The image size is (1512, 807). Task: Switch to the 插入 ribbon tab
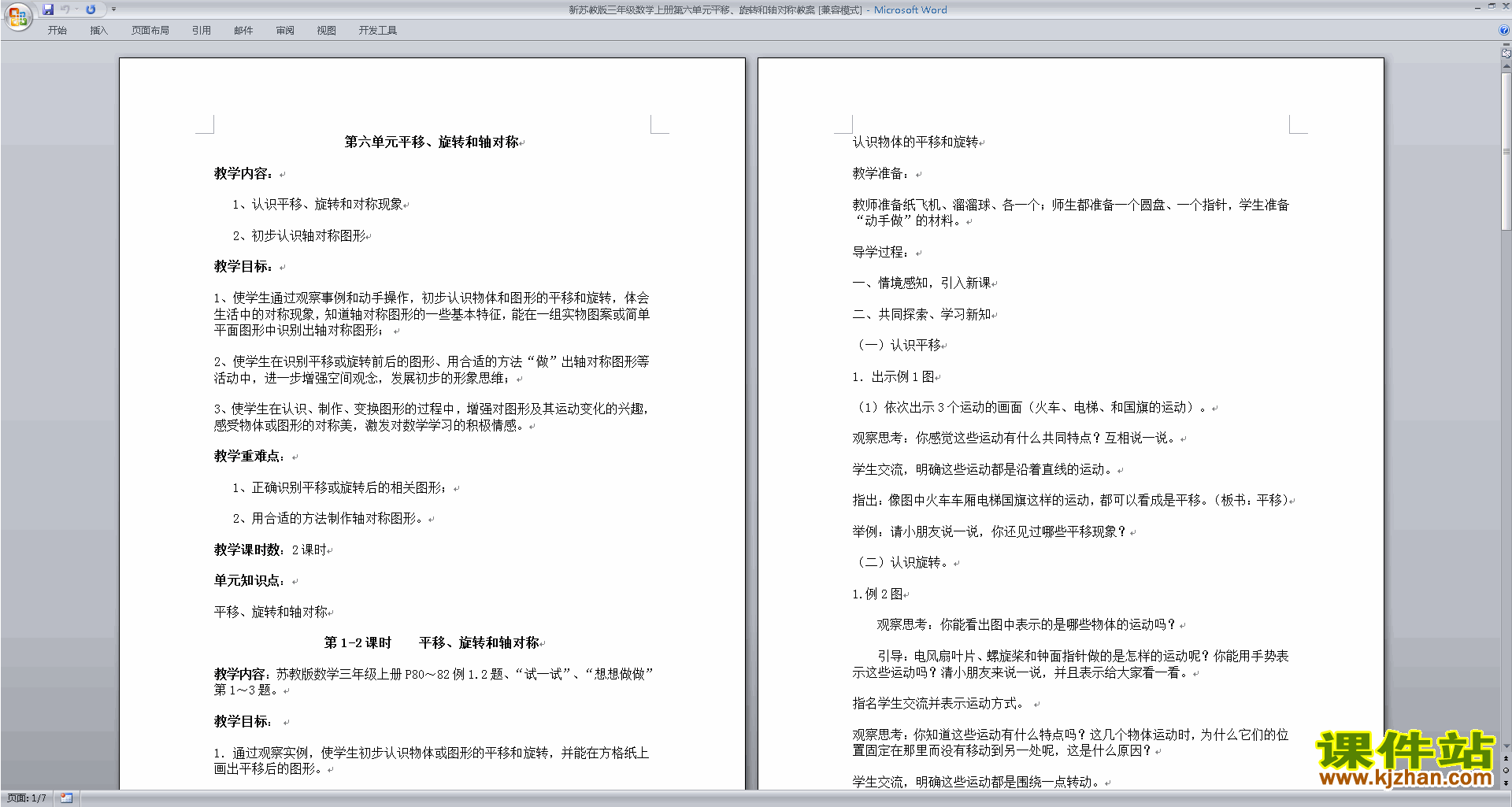pyautogui.click(x=98, y=31)
